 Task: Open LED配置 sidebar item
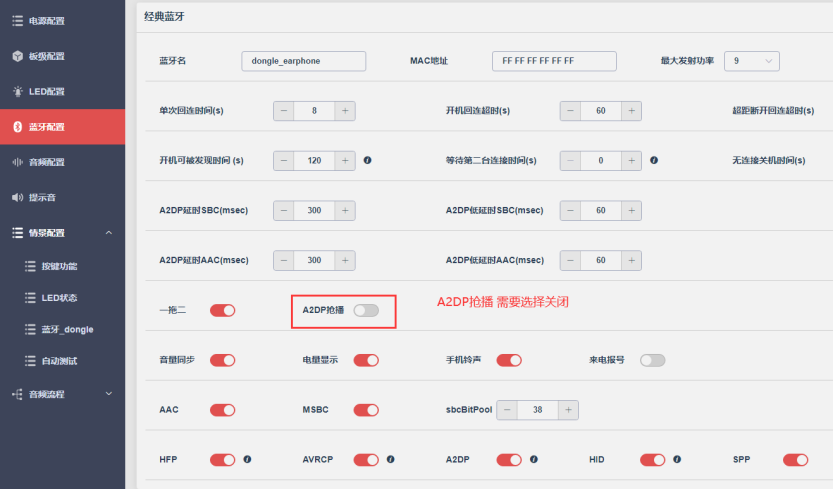coord(62,91)
